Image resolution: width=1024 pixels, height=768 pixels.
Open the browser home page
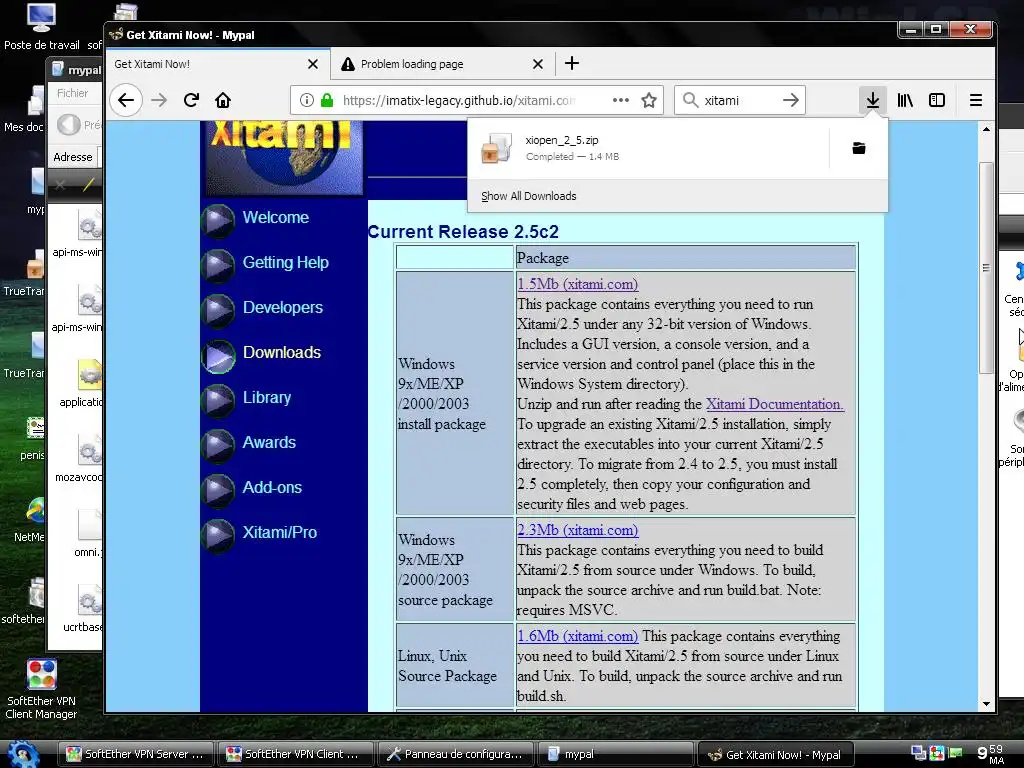223,100
